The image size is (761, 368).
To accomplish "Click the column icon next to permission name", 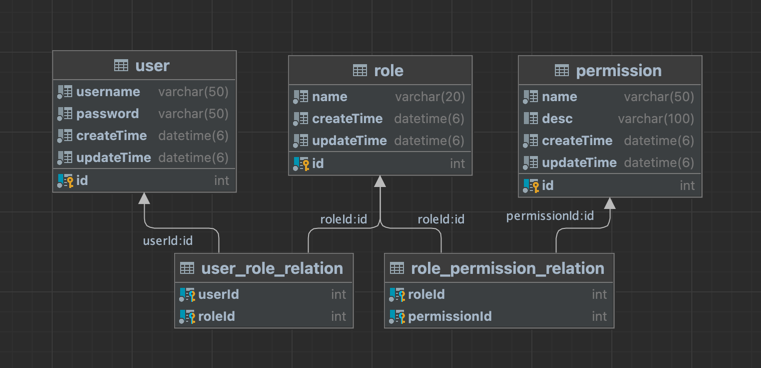I will coord(530,97).
